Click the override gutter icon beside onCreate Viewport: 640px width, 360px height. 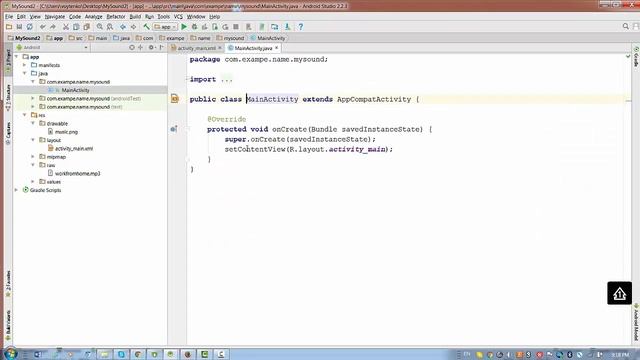coord(174,129)
